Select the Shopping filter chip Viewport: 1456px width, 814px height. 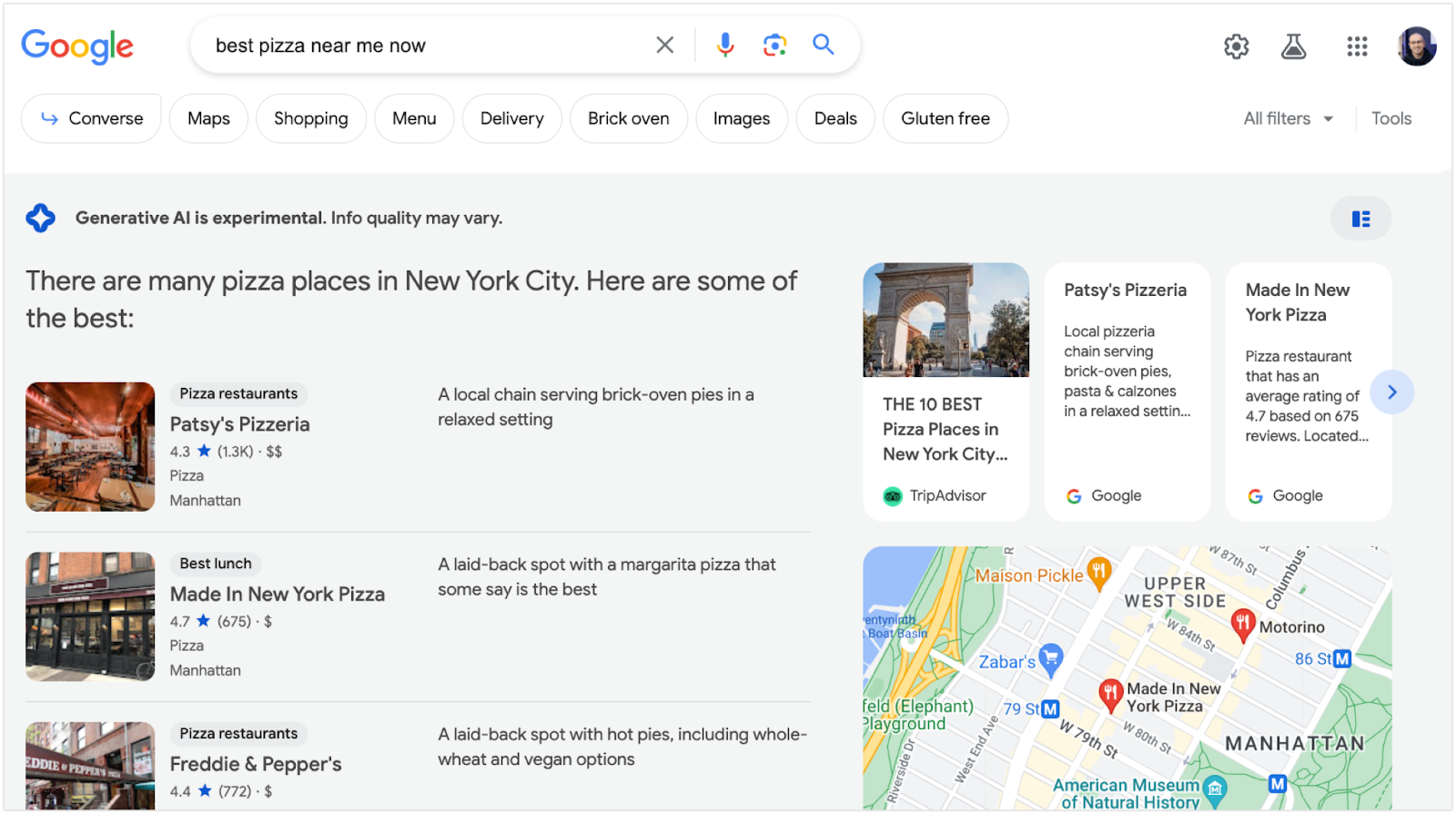click(311, 118)
